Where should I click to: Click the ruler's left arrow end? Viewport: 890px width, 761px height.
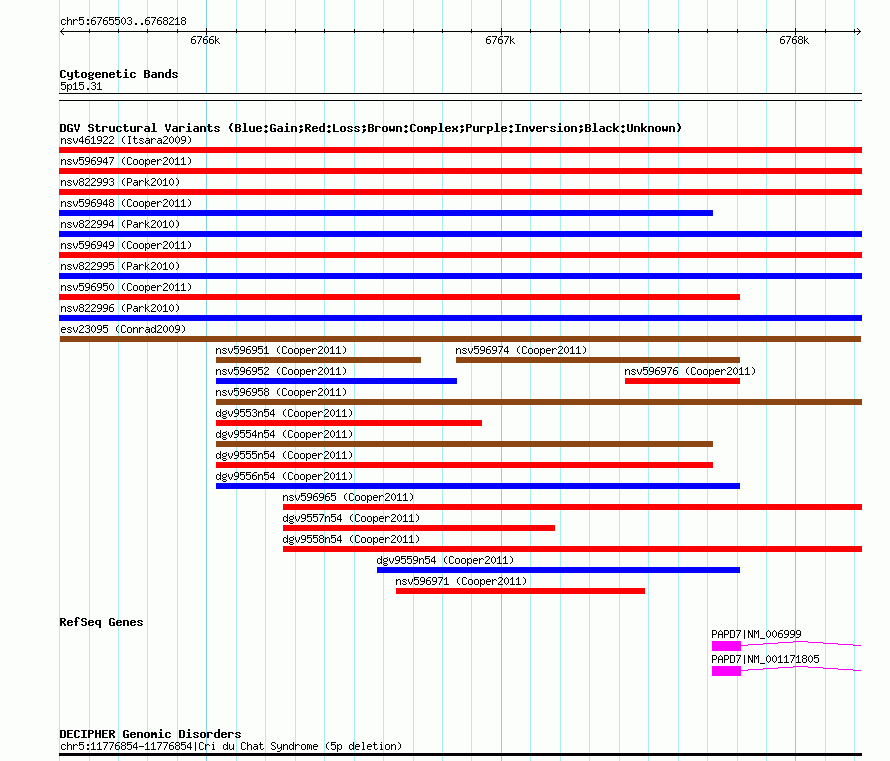pos(62,32)
